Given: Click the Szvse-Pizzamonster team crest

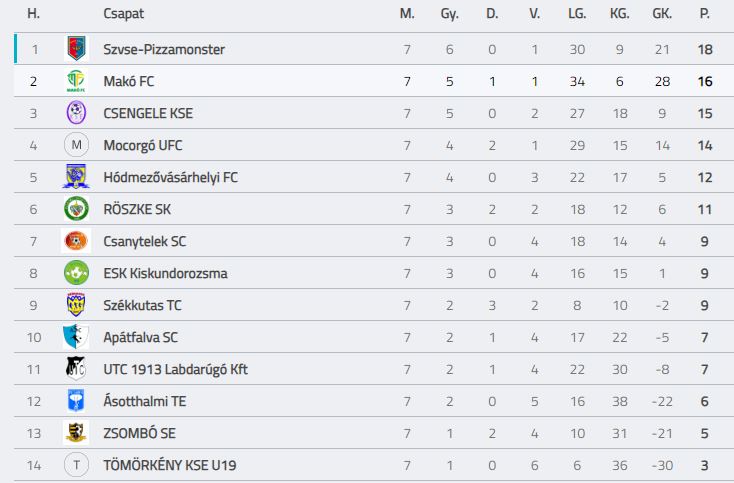Looking at the screenshot, I should (x=77, y=49).
